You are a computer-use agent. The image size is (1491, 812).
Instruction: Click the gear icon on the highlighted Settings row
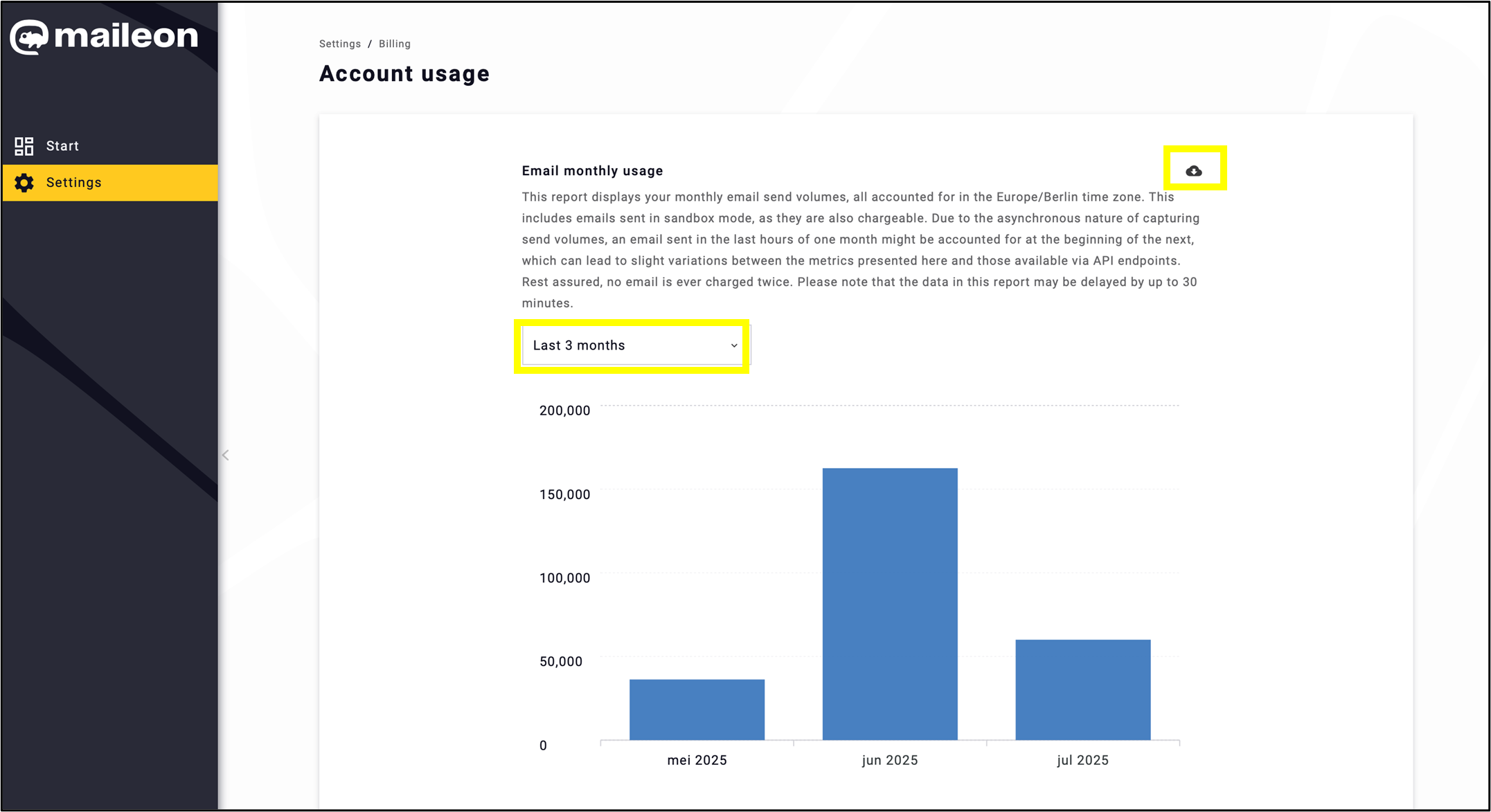23,182
